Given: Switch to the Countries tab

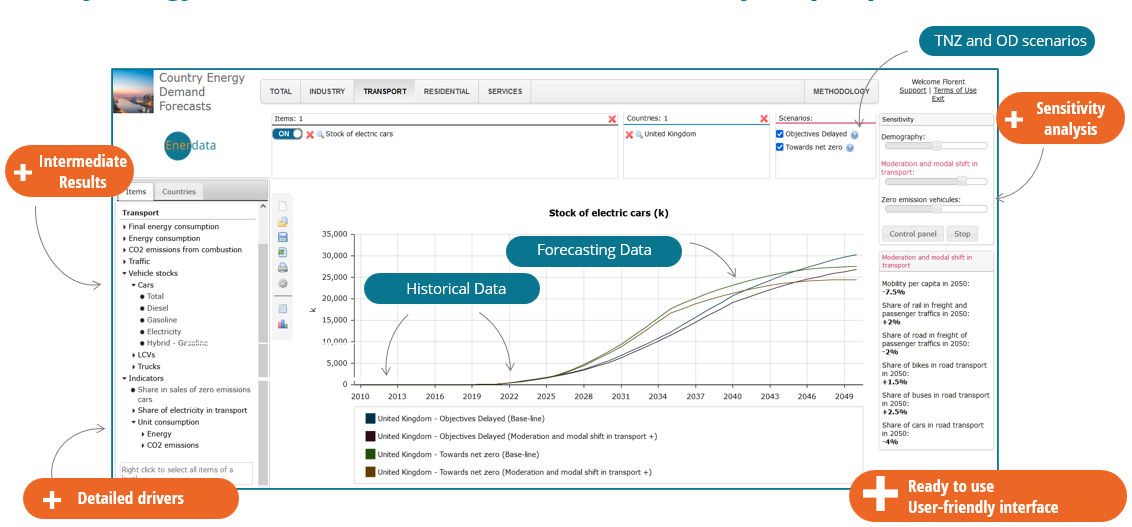Looking at the screenshot, I should point(179,191).
